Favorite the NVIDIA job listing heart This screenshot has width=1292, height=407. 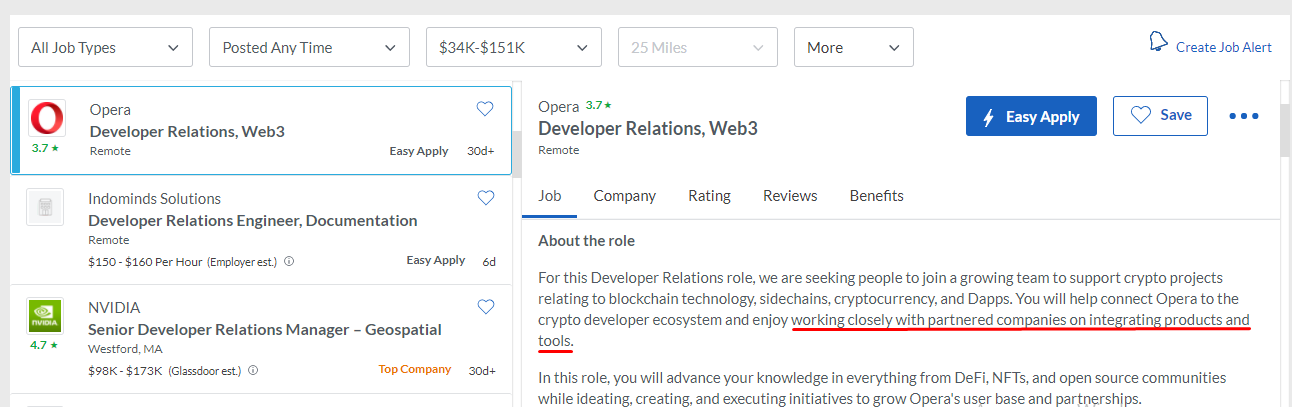pos(485,307)
